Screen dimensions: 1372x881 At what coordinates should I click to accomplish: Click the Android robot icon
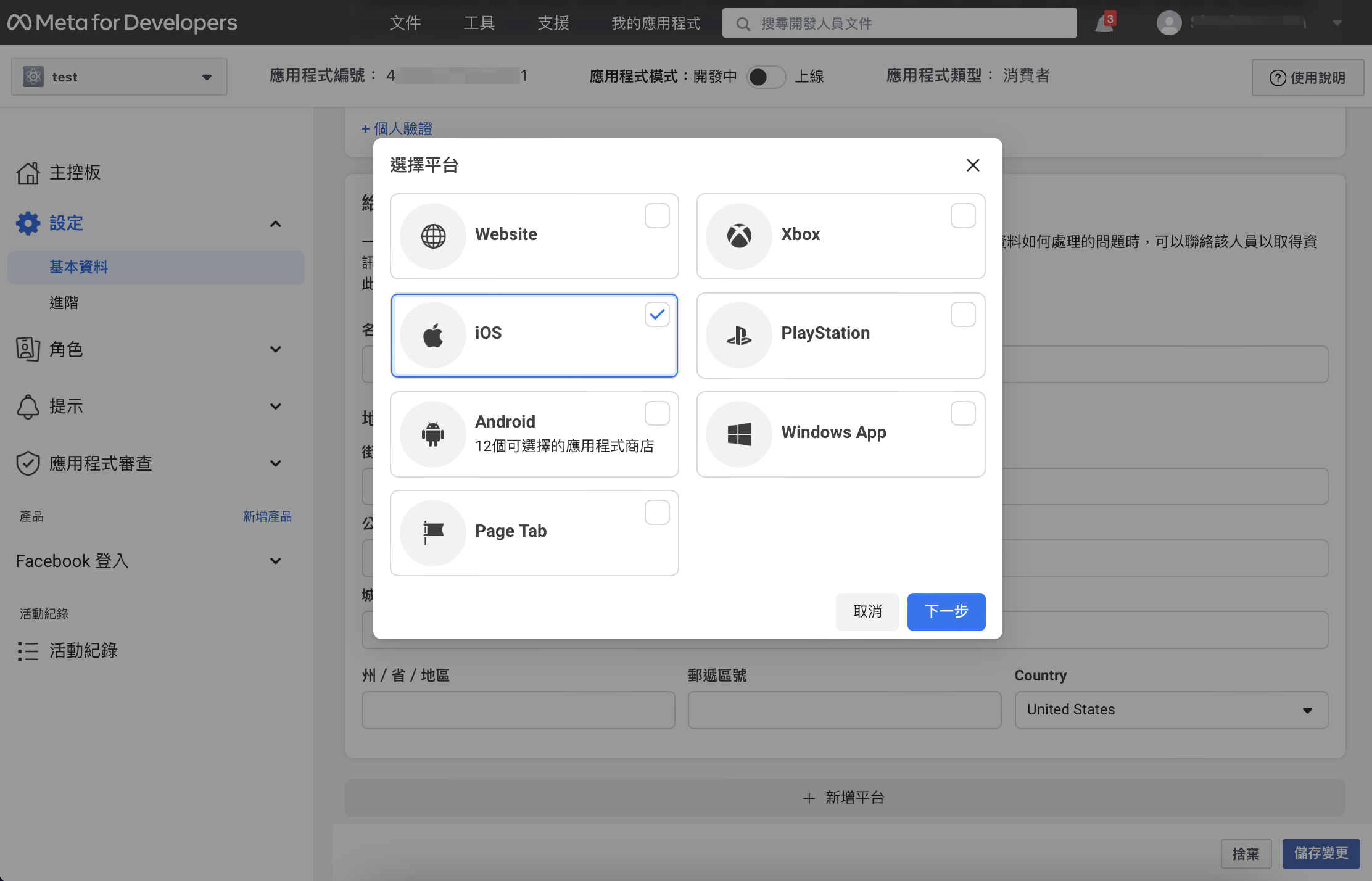[433, 434]
